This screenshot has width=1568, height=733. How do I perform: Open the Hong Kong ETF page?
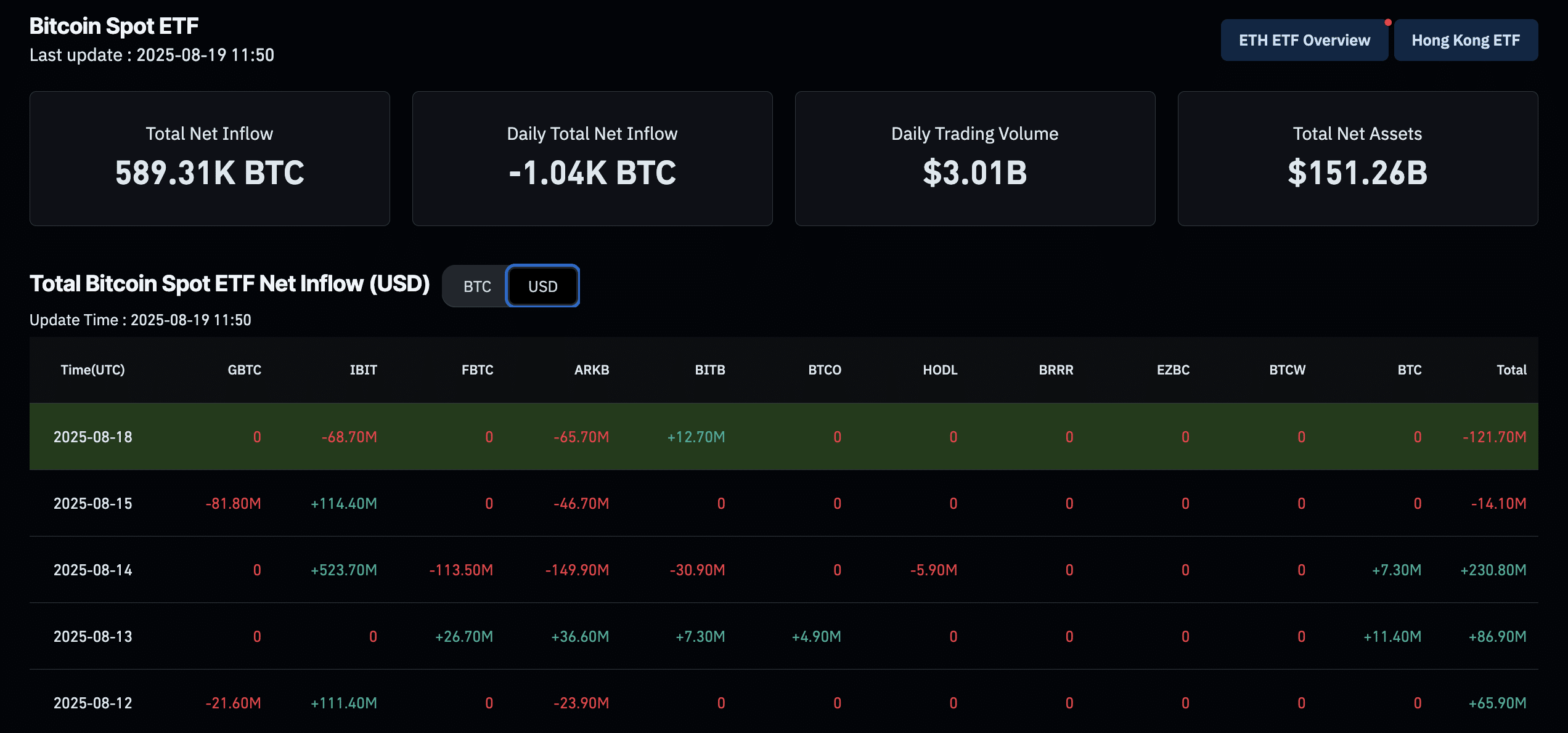point(1466,39)
